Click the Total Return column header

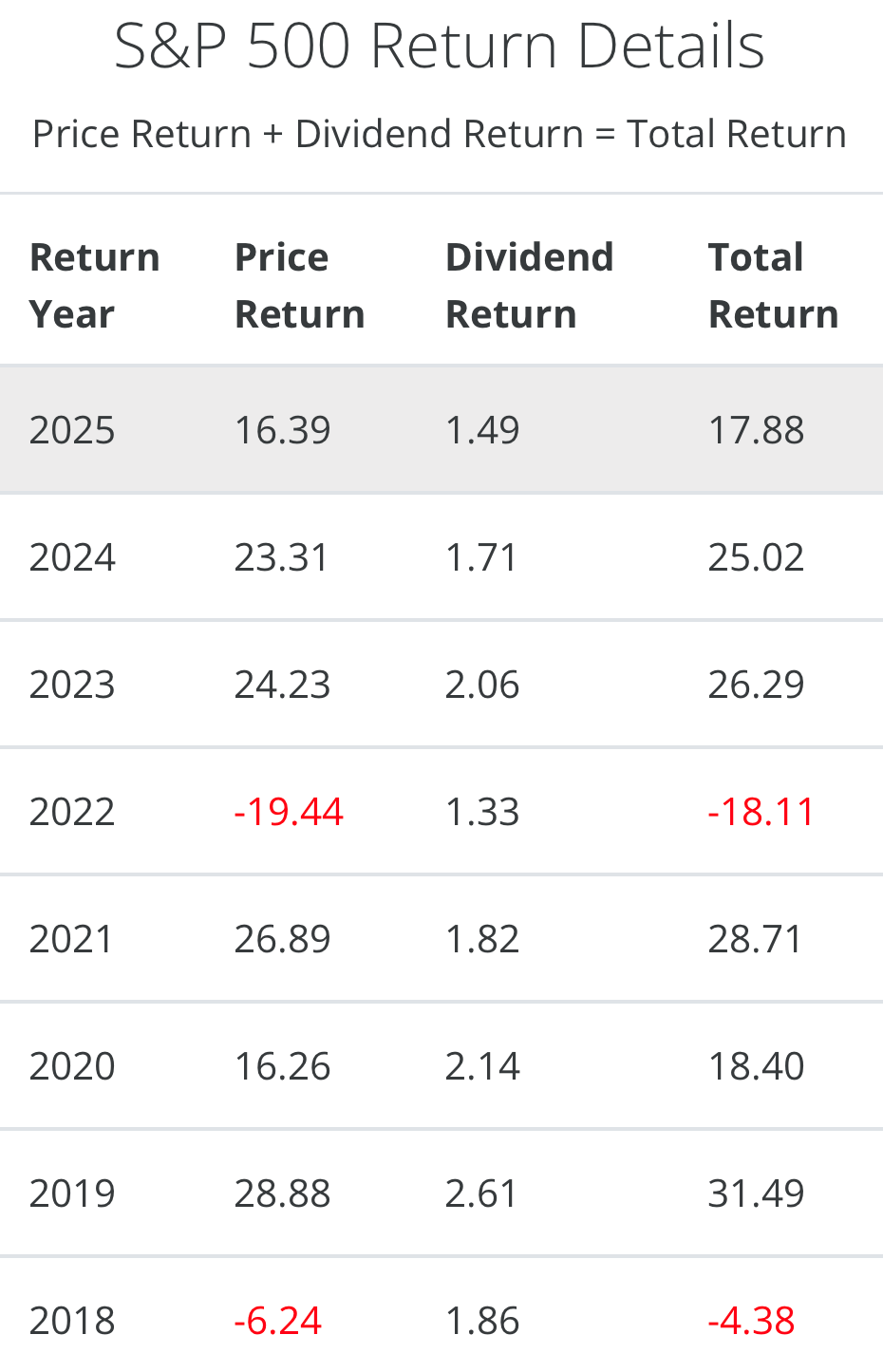click(773, 285)
